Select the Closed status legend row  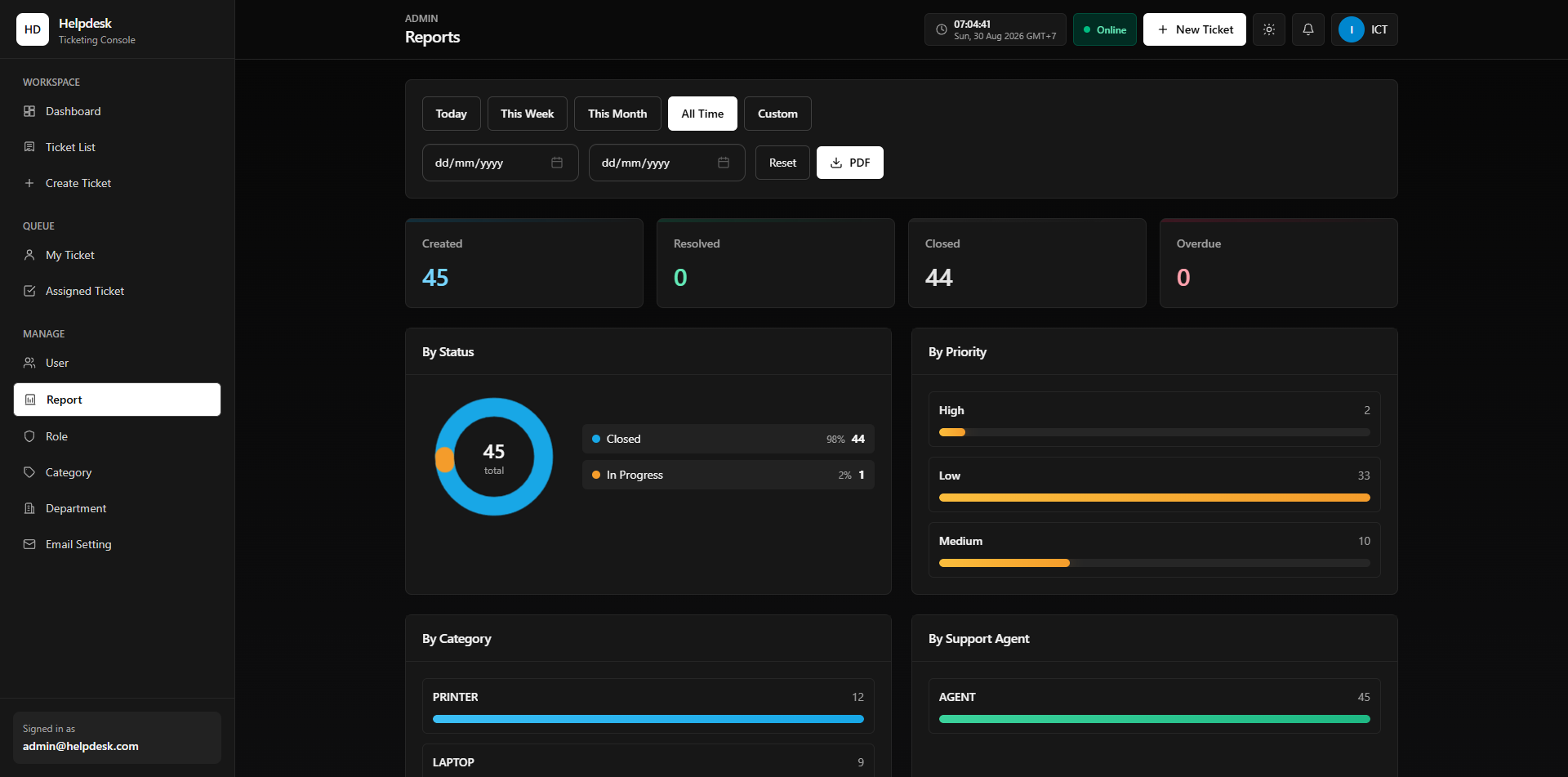[728, 439]
